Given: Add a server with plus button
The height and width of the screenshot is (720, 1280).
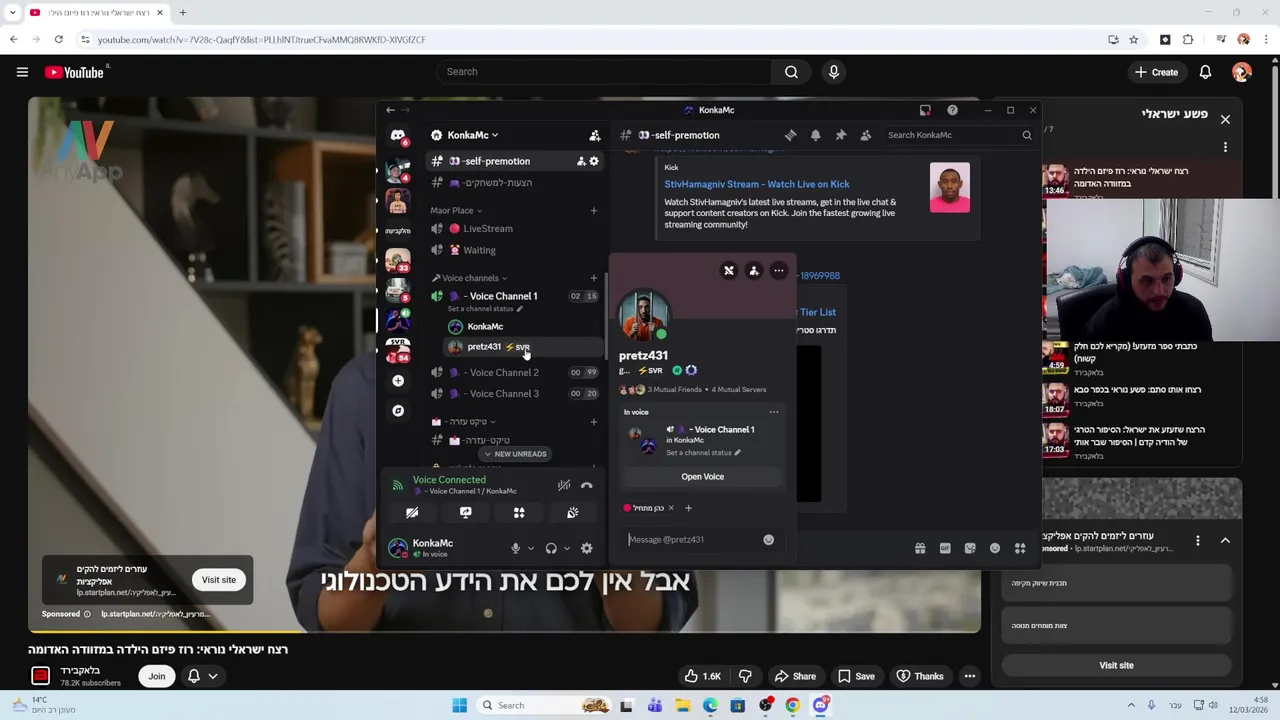Looking at the screenshot, I should click(398, 381).
